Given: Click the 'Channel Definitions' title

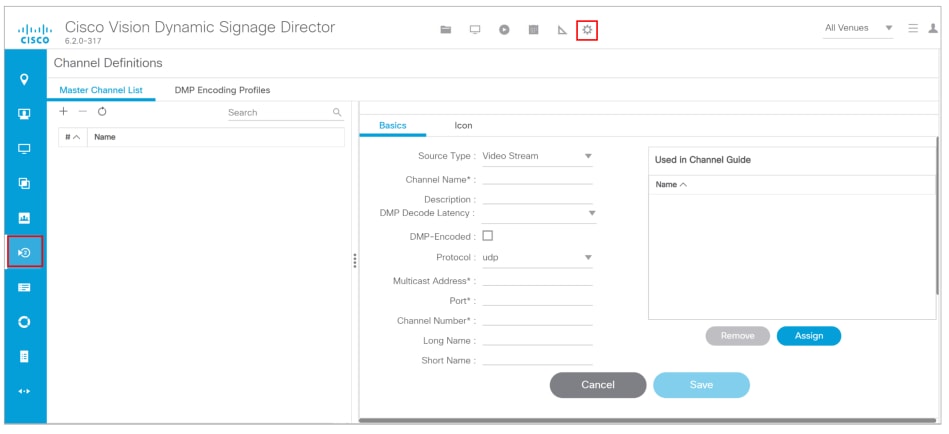Looking at the screenshot, I should 108,63.
